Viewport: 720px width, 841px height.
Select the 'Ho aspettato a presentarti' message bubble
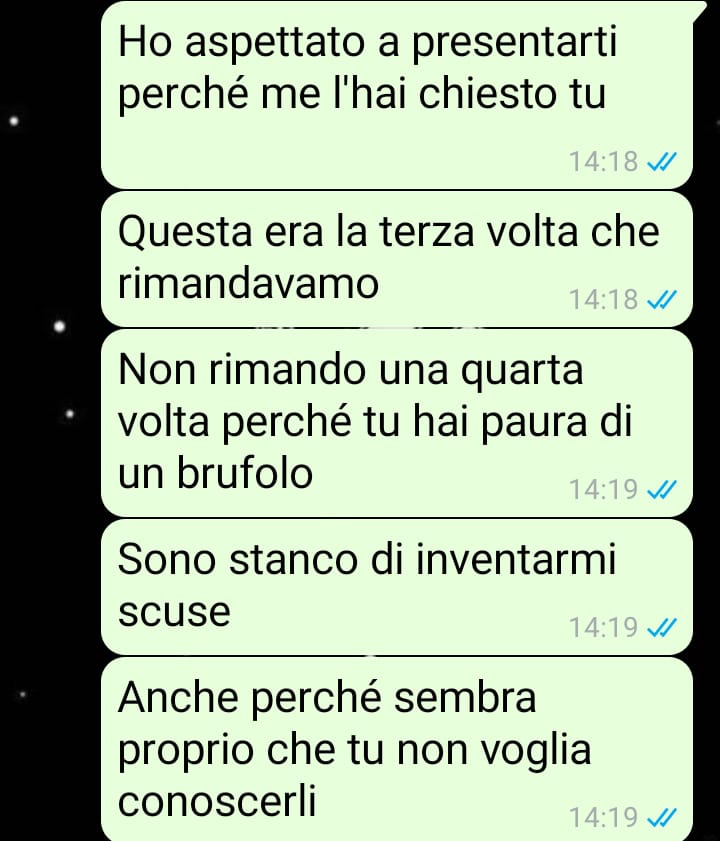(397, 94)
